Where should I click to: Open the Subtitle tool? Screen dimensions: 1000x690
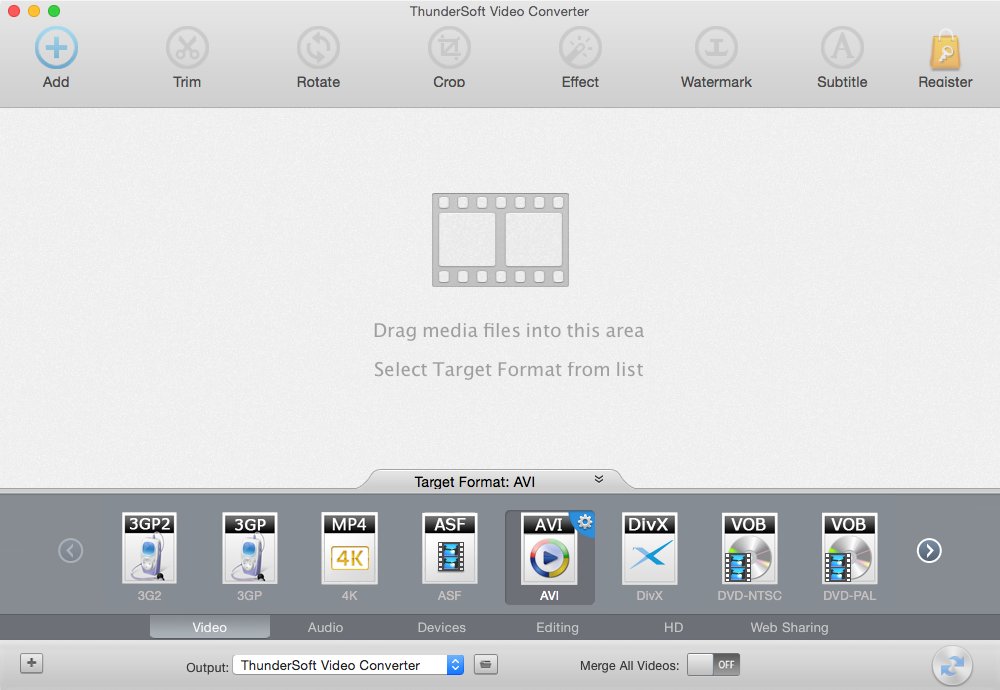(x=842, y=48)
